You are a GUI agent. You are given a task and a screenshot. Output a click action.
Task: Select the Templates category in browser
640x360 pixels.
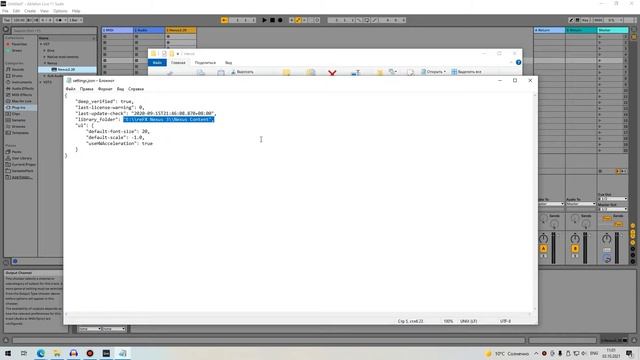(20, 133)
